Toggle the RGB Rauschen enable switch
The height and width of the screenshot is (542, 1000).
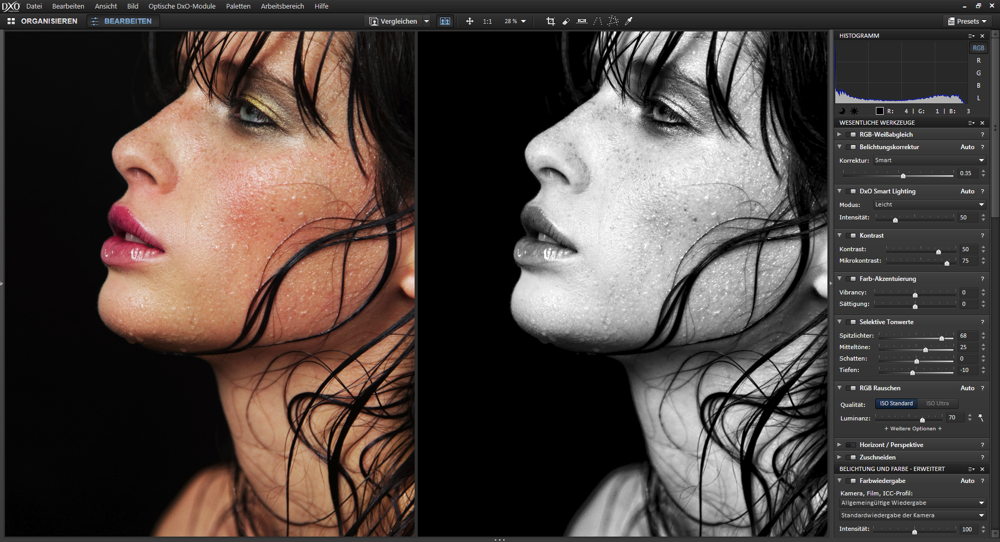[x=851, y=388]
